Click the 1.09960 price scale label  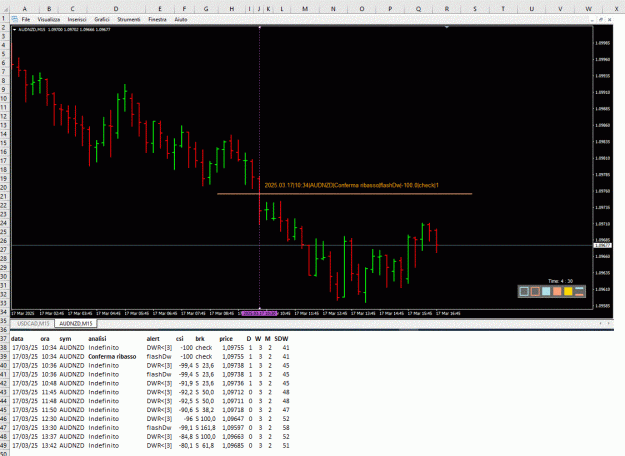coord(602,59)
